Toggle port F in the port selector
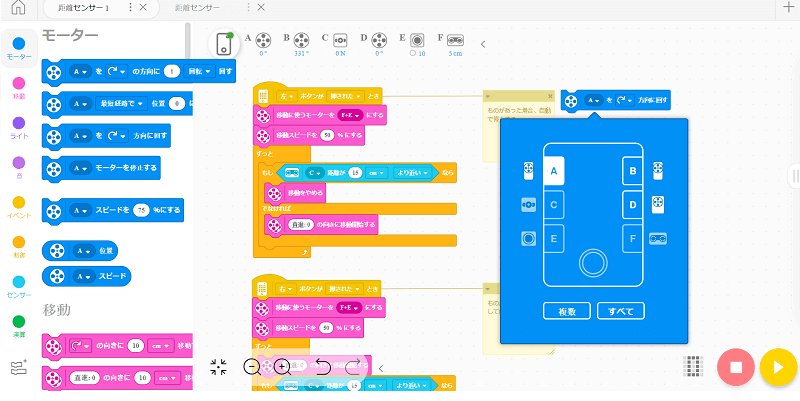This screenshot has height=401, width=800. [x=633, y=238]
